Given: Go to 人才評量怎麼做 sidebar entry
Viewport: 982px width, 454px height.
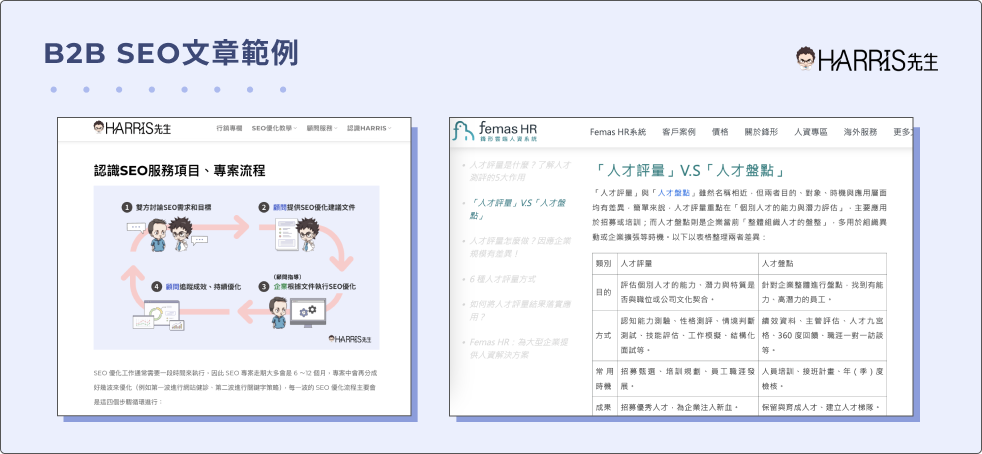Looking at the screenshot, I should click(520, 247).
